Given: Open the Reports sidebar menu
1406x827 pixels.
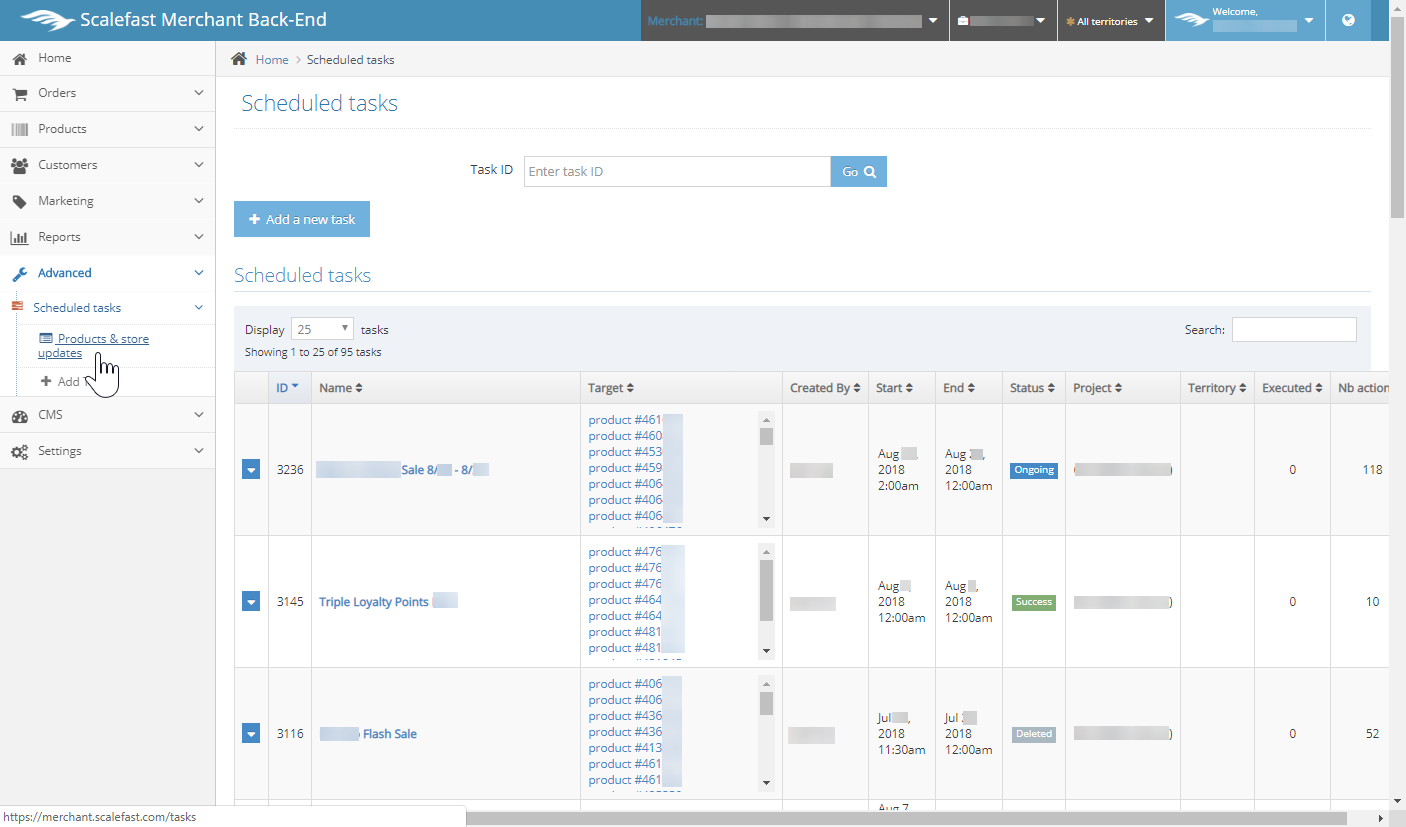Looking at the screenshot, I should 107,237.
